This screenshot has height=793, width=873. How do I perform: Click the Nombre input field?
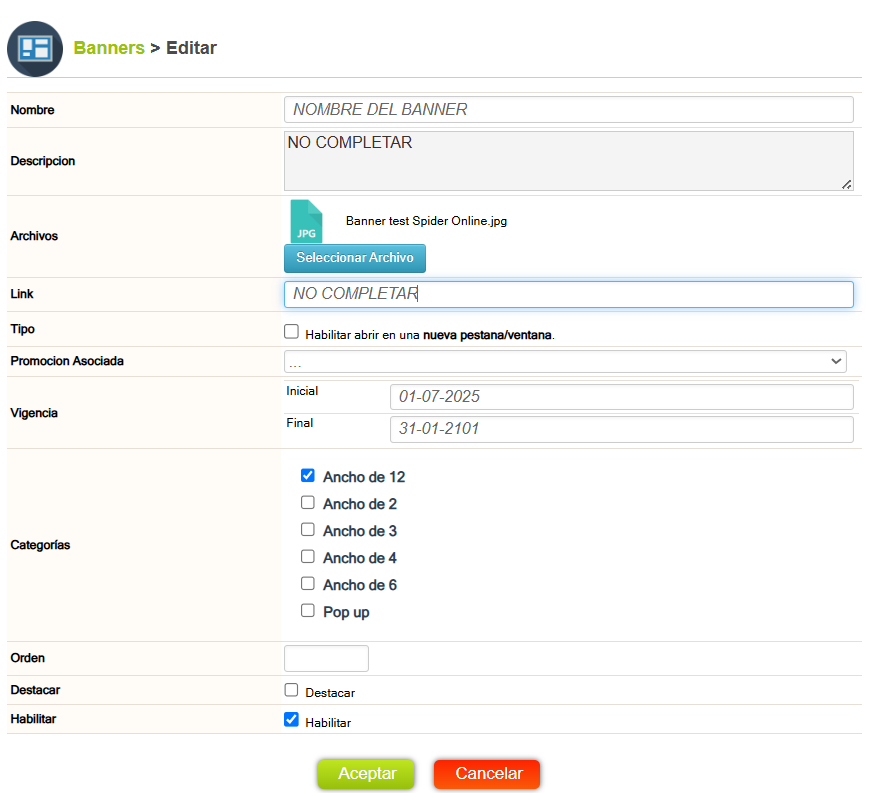tap(568, 110)
